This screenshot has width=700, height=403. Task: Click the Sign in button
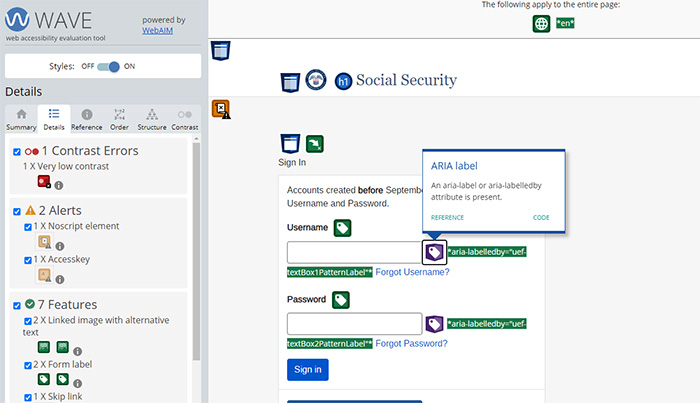coord(308,370)
